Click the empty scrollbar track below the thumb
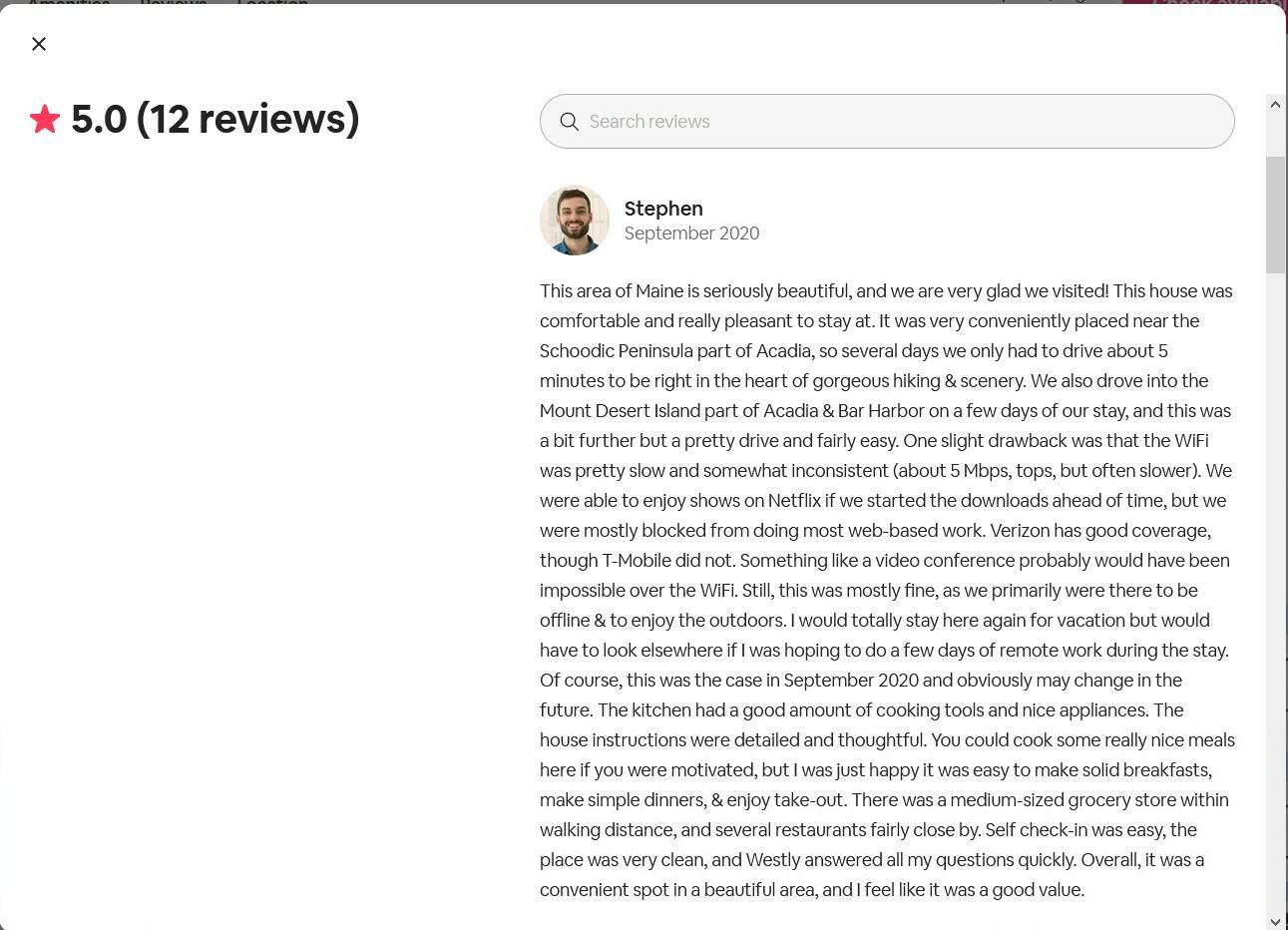This screenshot has width=1288, height=930. (x=1275, y=599)
